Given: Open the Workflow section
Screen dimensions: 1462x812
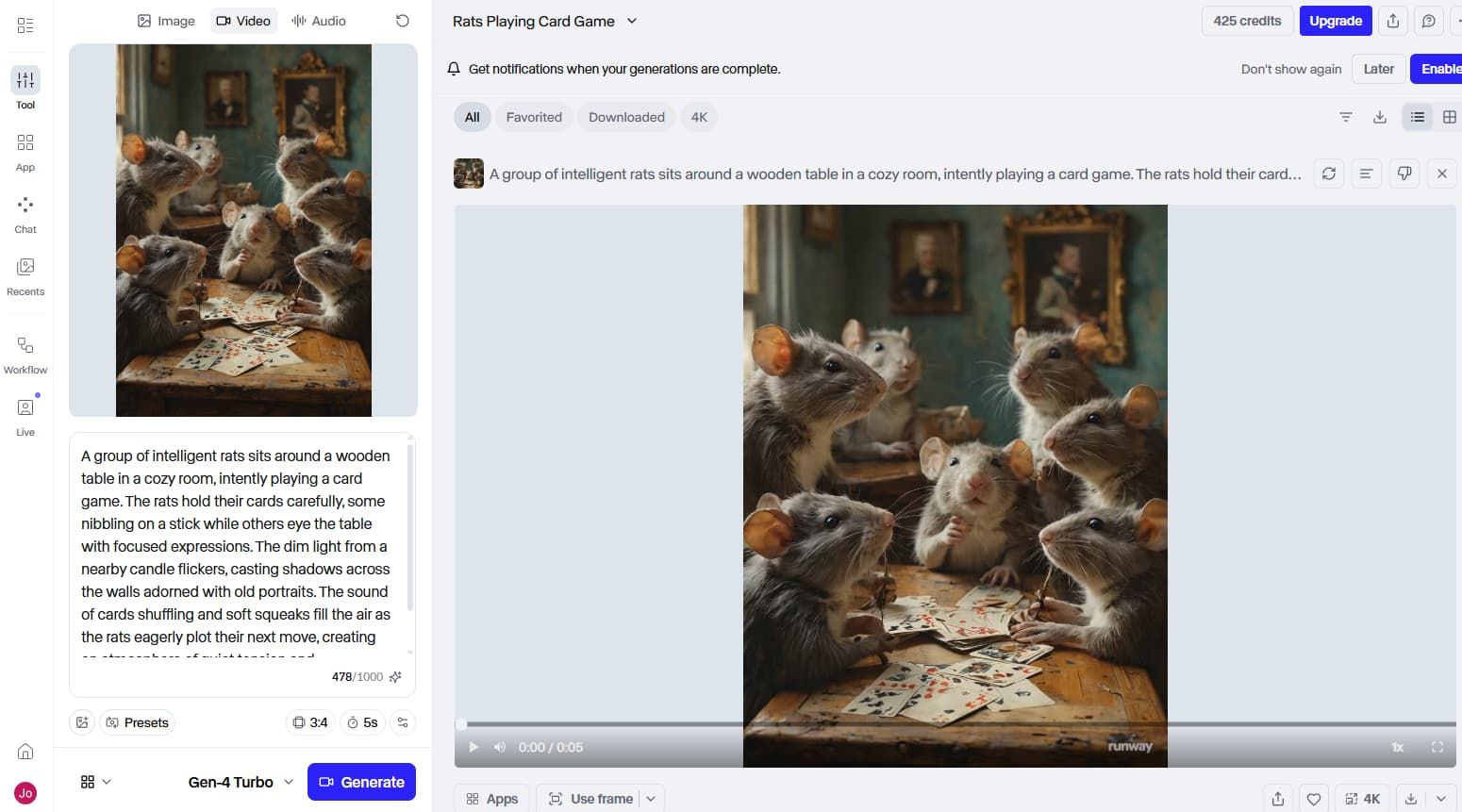Looking at the screenshot, I should tap(25, 354).
